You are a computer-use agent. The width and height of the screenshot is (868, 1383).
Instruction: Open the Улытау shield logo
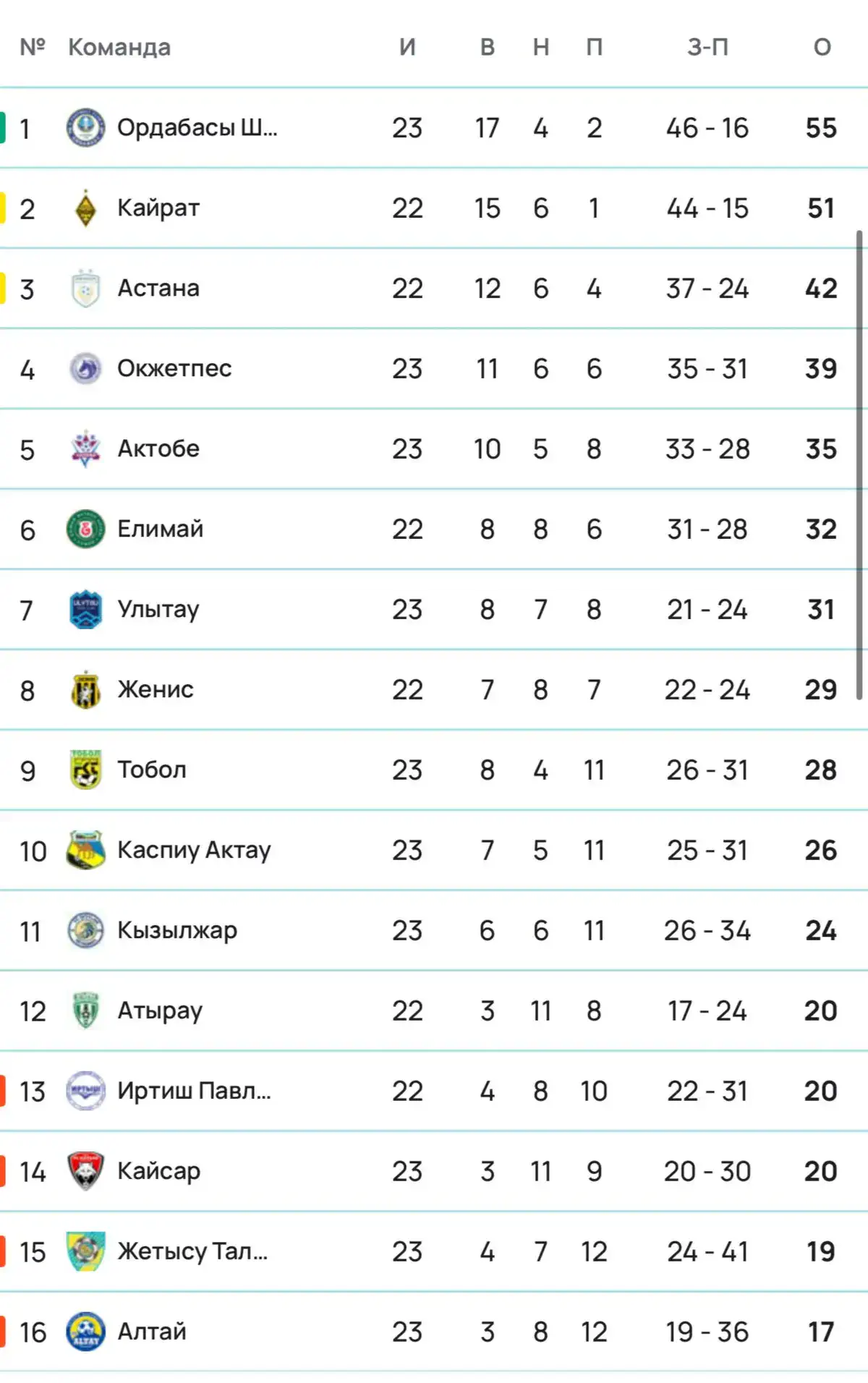[85, 610]
